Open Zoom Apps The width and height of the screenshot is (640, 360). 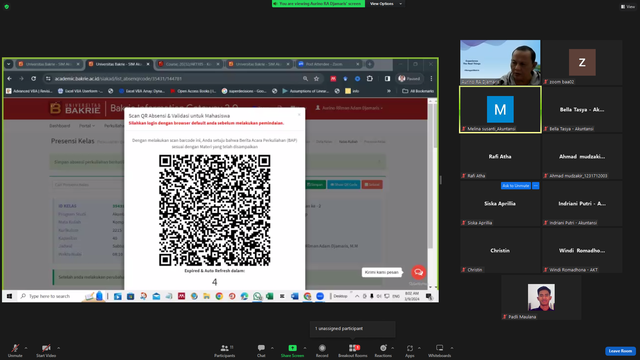[410, 350]
